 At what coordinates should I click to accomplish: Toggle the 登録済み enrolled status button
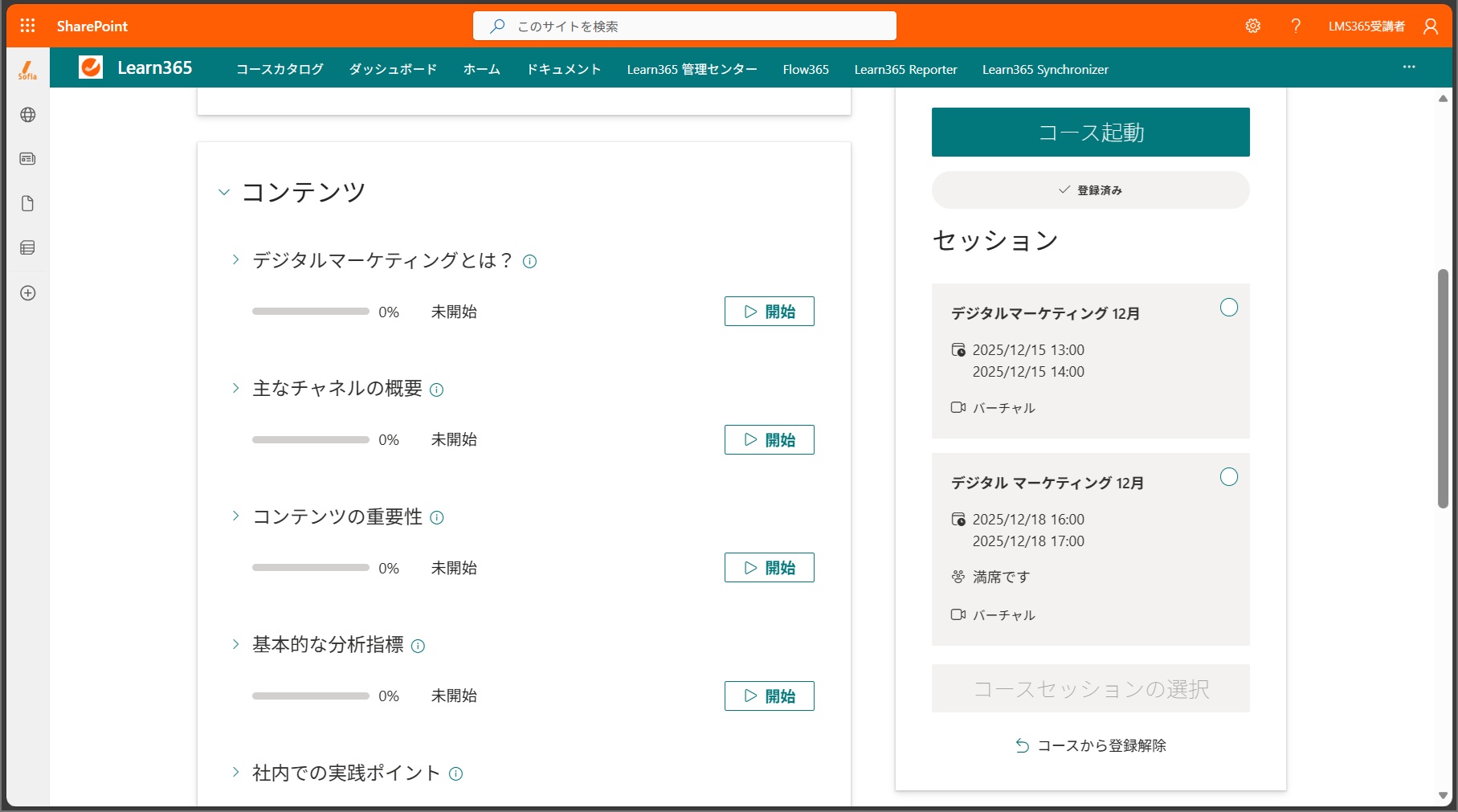(x=1090, y=190)
